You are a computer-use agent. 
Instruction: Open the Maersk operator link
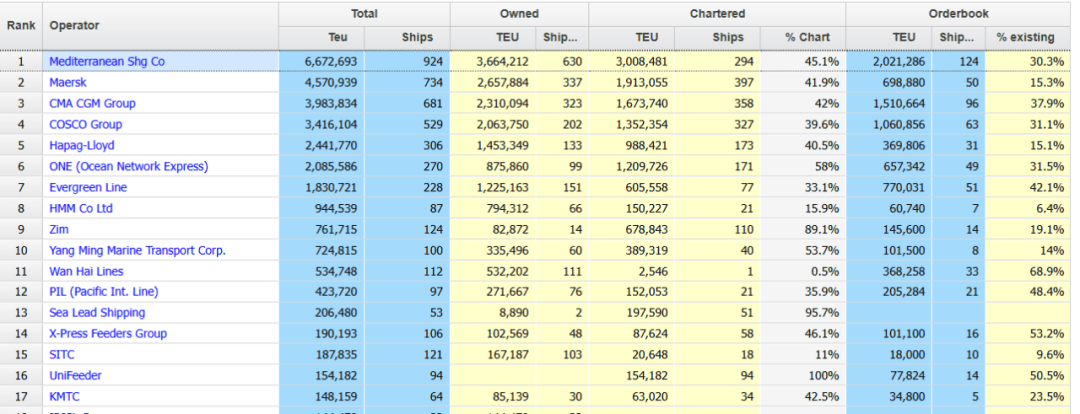[x=68, y=83]
